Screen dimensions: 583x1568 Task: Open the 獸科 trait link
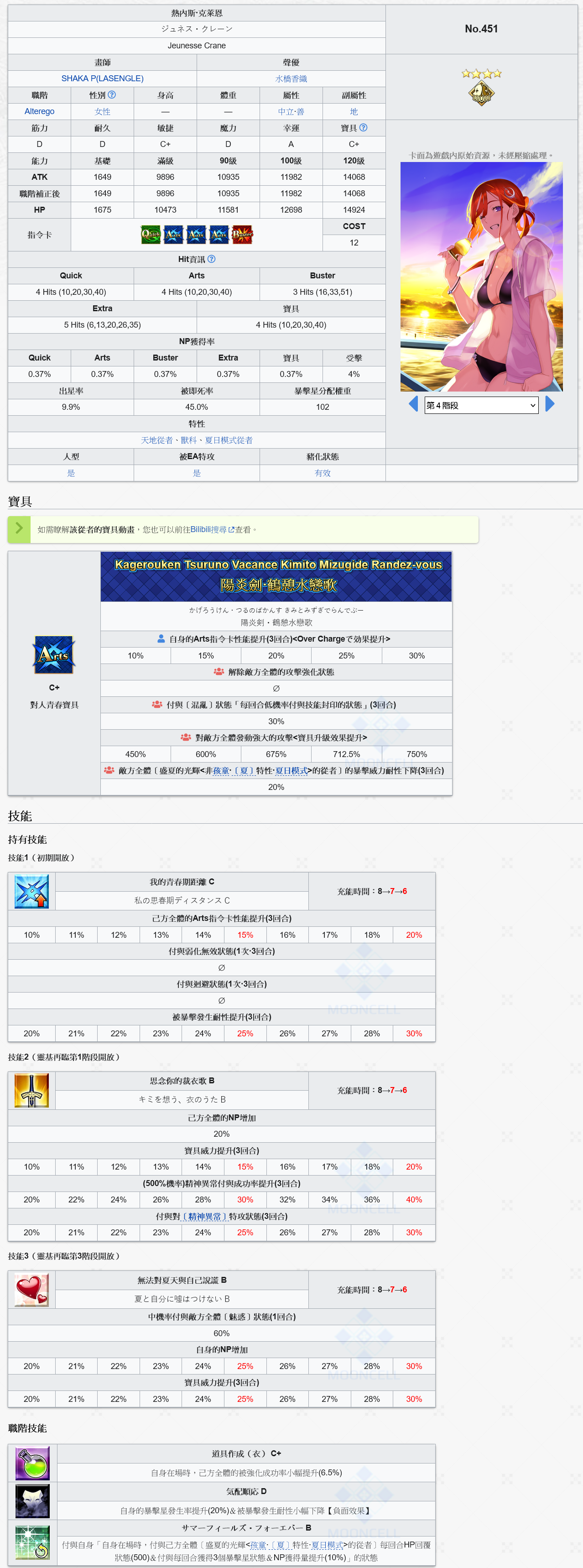click(x=189, y=440)
